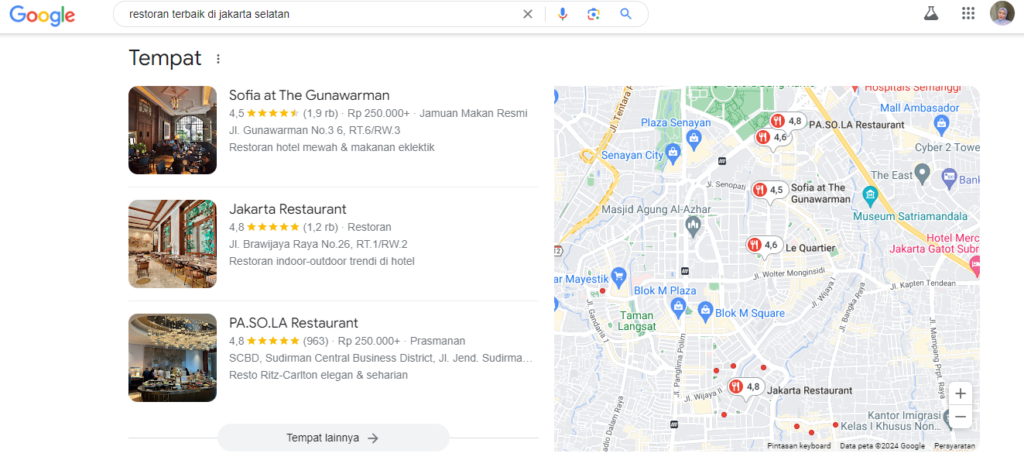Image resolution: width=1024 pixels, height=474 pixels.
Task: Click the Google logo
Action: point(42,15)
